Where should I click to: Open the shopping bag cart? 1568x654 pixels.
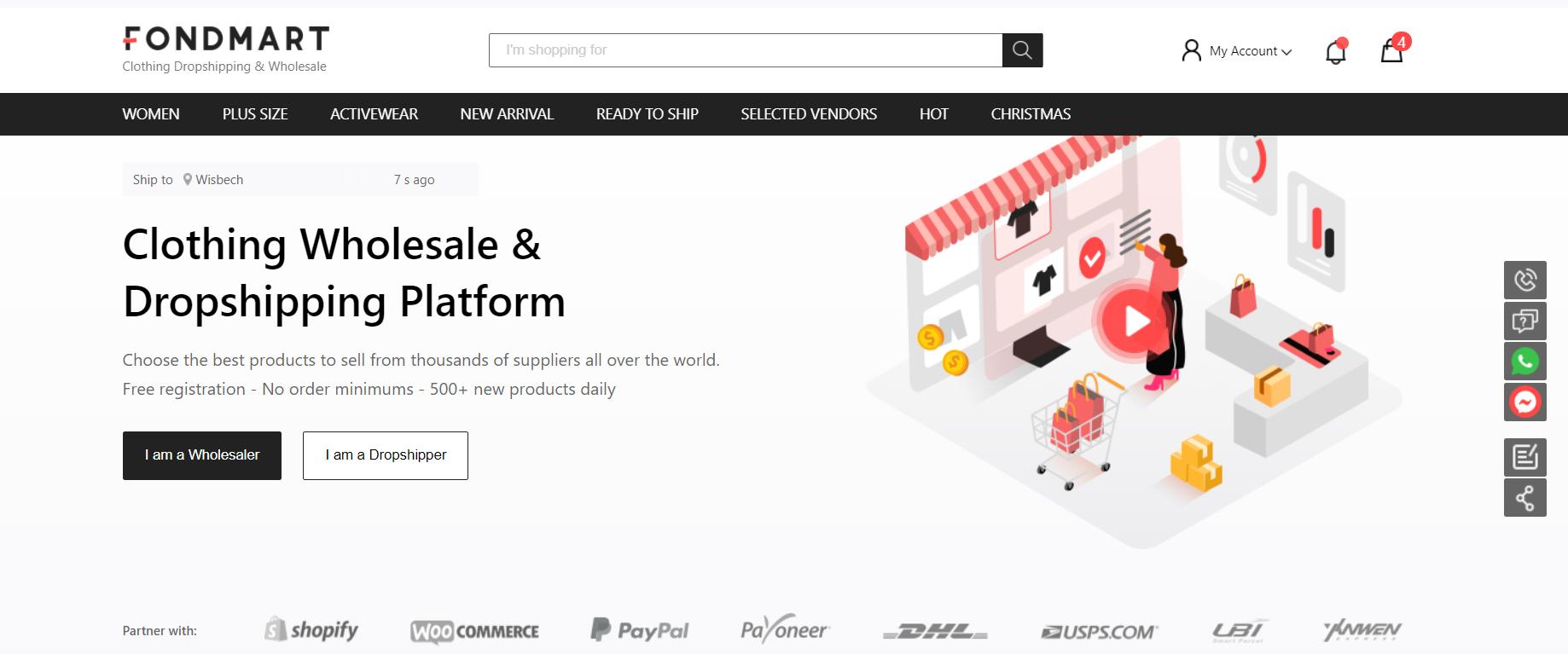coord(1394,49)
